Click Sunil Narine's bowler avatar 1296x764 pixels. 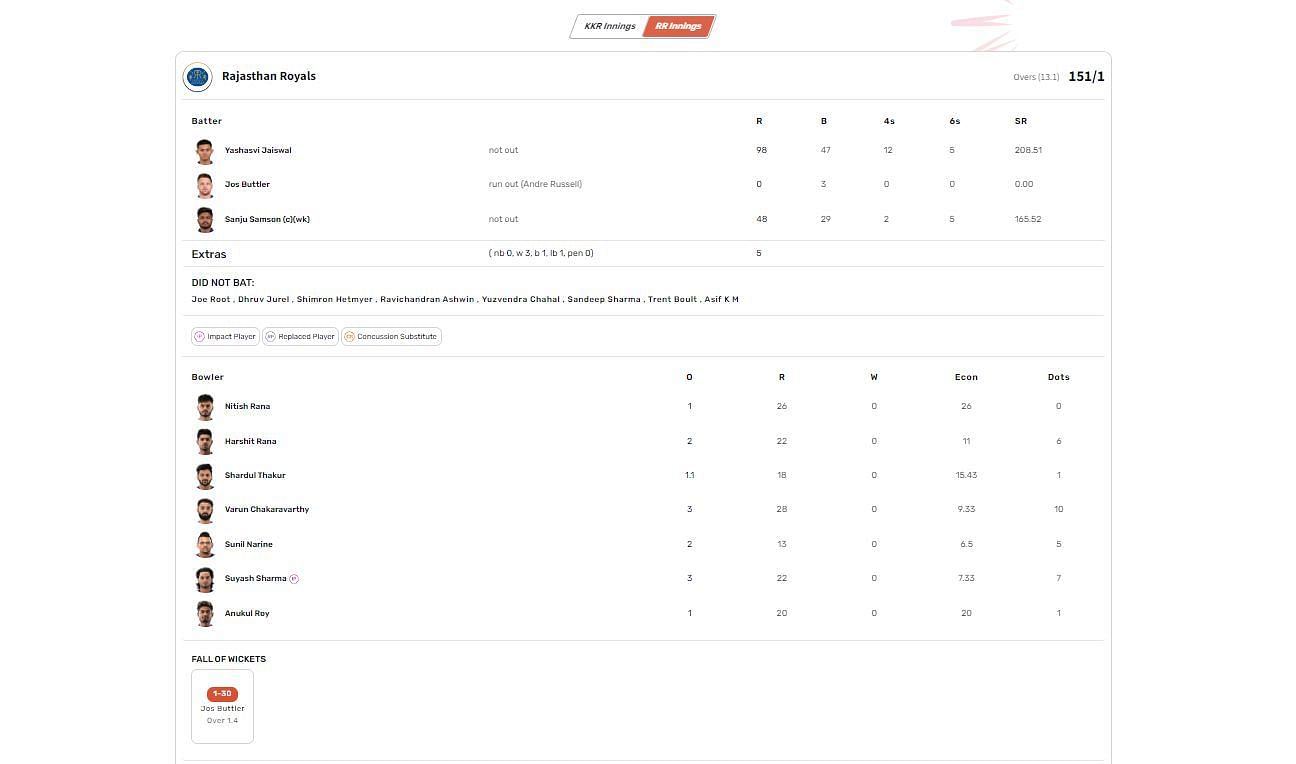[205, 544]
